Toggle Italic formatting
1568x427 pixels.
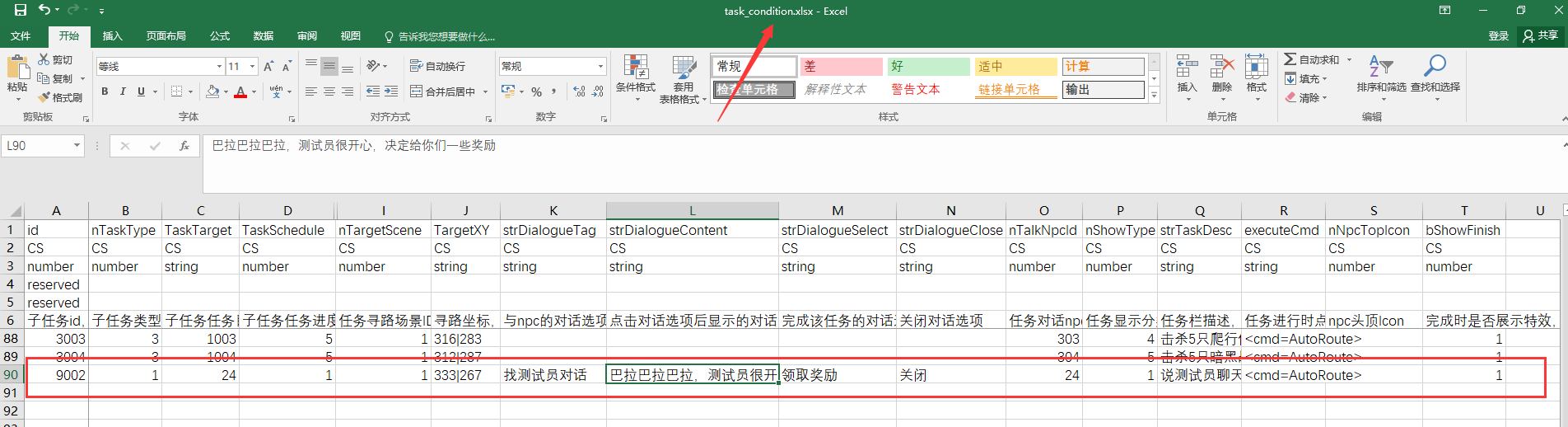pyautogui.click(x=123, y=91)
